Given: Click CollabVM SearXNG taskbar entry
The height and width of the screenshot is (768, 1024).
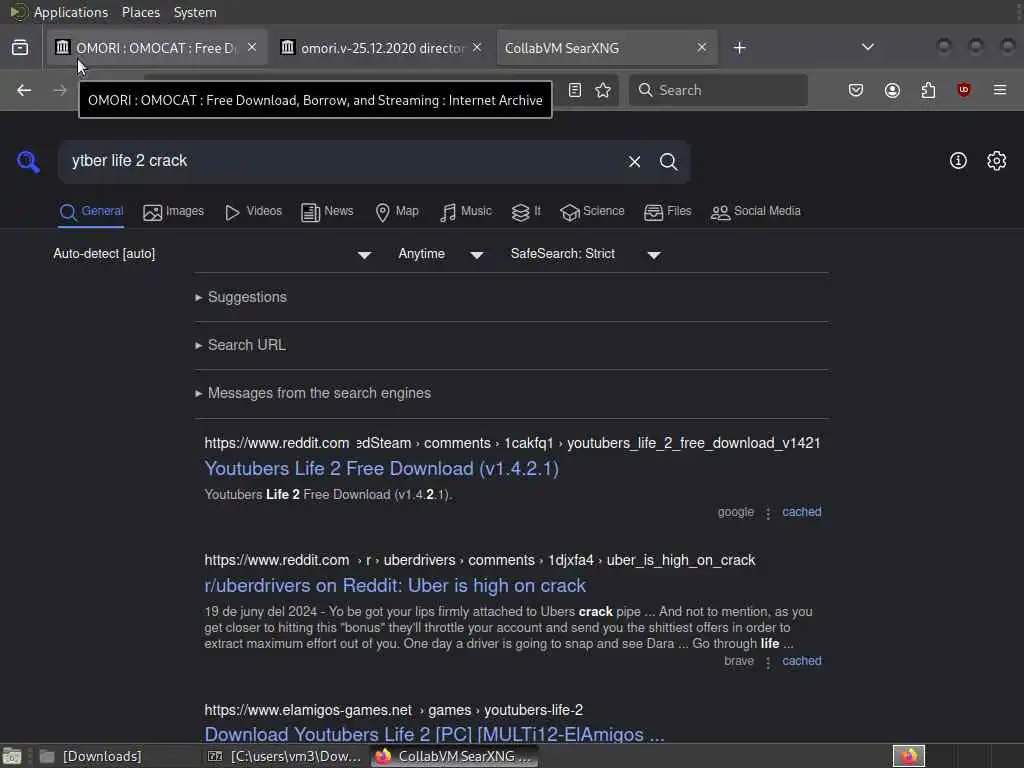Looking at the screenshot, I should [x=454, y=756].
